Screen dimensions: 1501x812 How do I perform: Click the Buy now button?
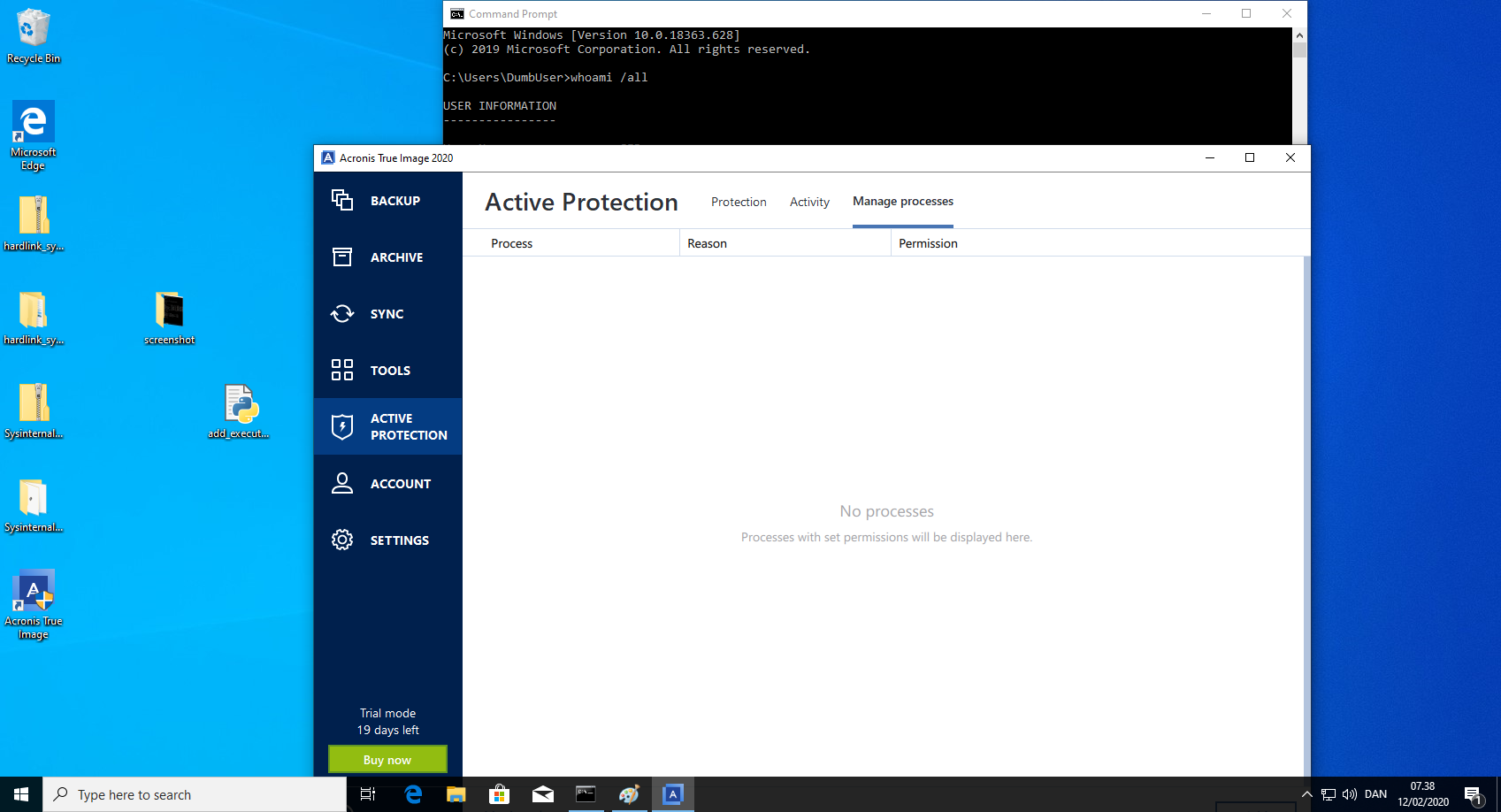point(387,759)
